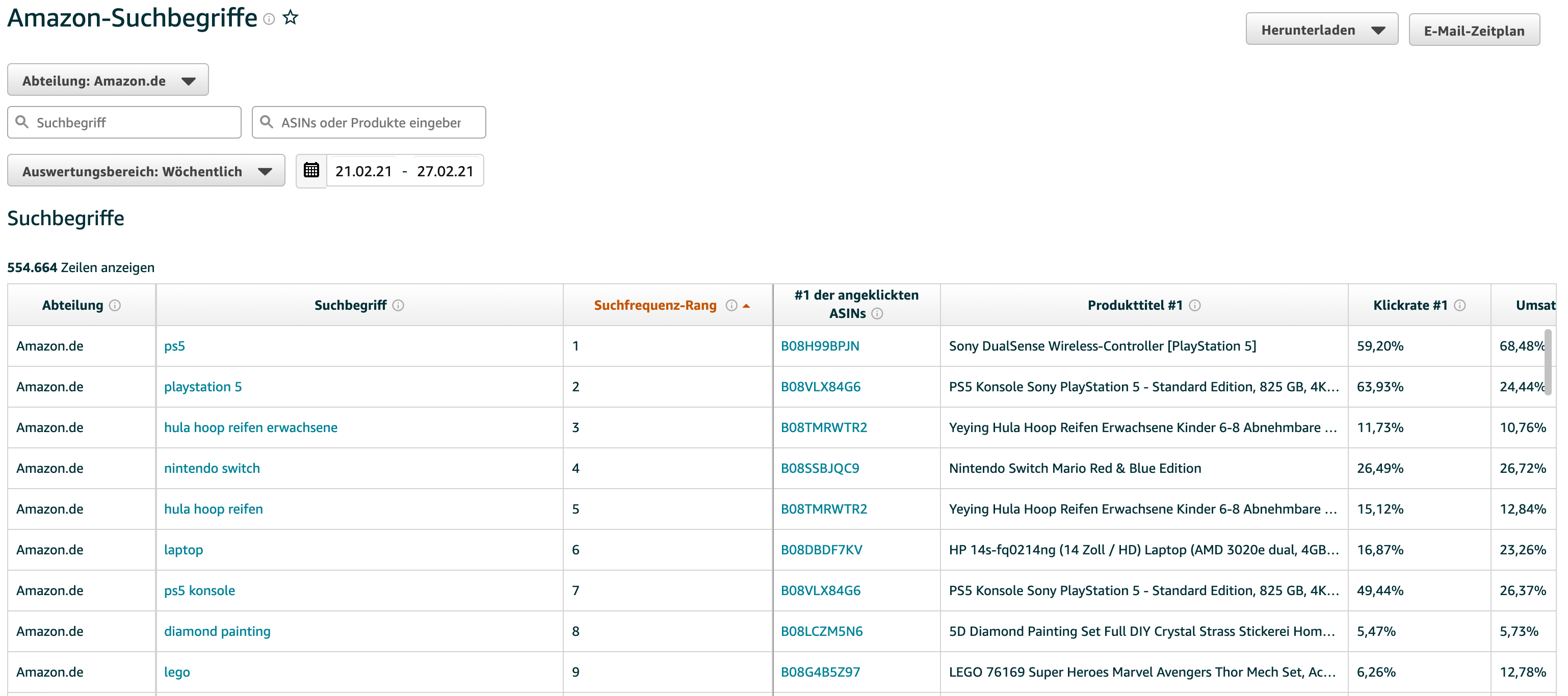The width and height of the screenshot is (1568, 696).
Task: Open the calendar date picker icon
Action: pyautogui.click(x=311, y=170)
